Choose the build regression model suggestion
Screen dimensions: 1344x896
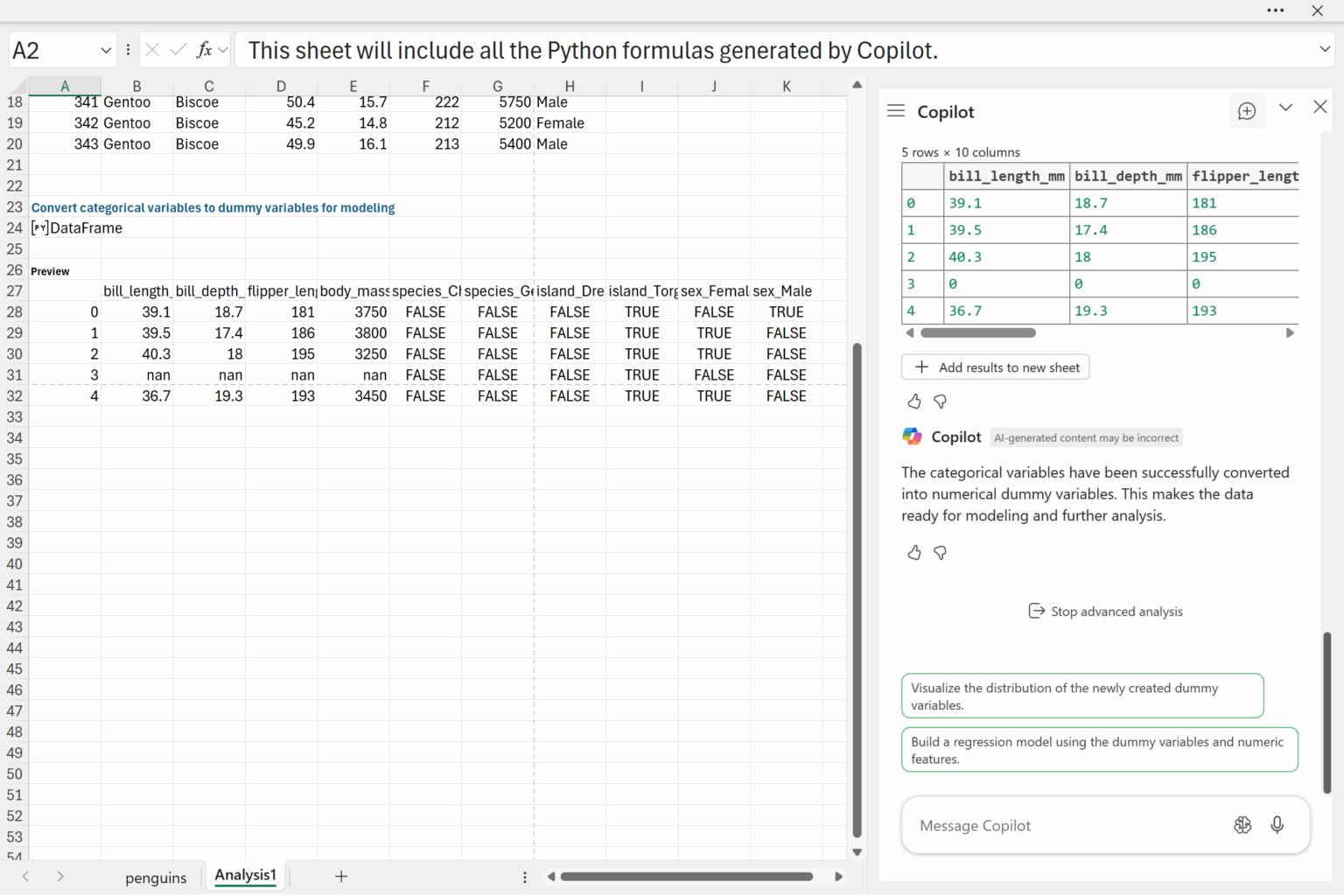pyautogui.click(x=1099, y=750)
